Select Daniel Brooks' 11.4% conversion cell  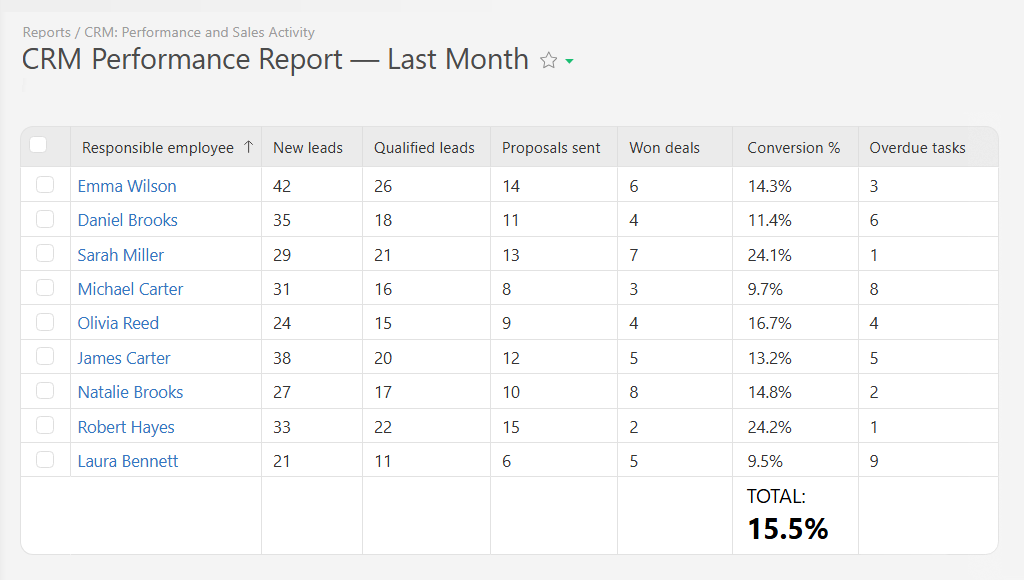[x=795, y=219]
